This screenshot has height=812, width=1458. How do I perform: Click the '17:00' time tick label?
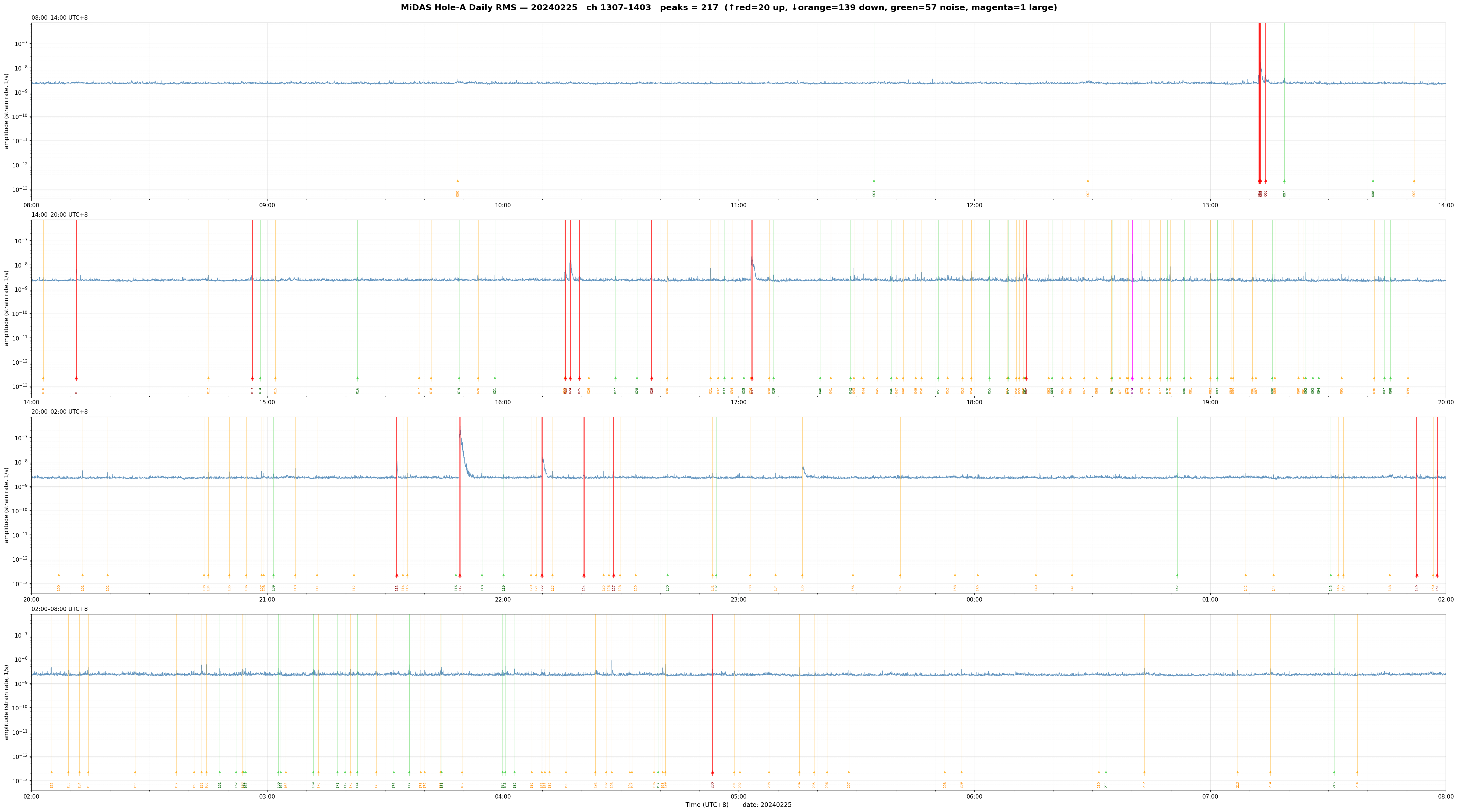[739, 402]
